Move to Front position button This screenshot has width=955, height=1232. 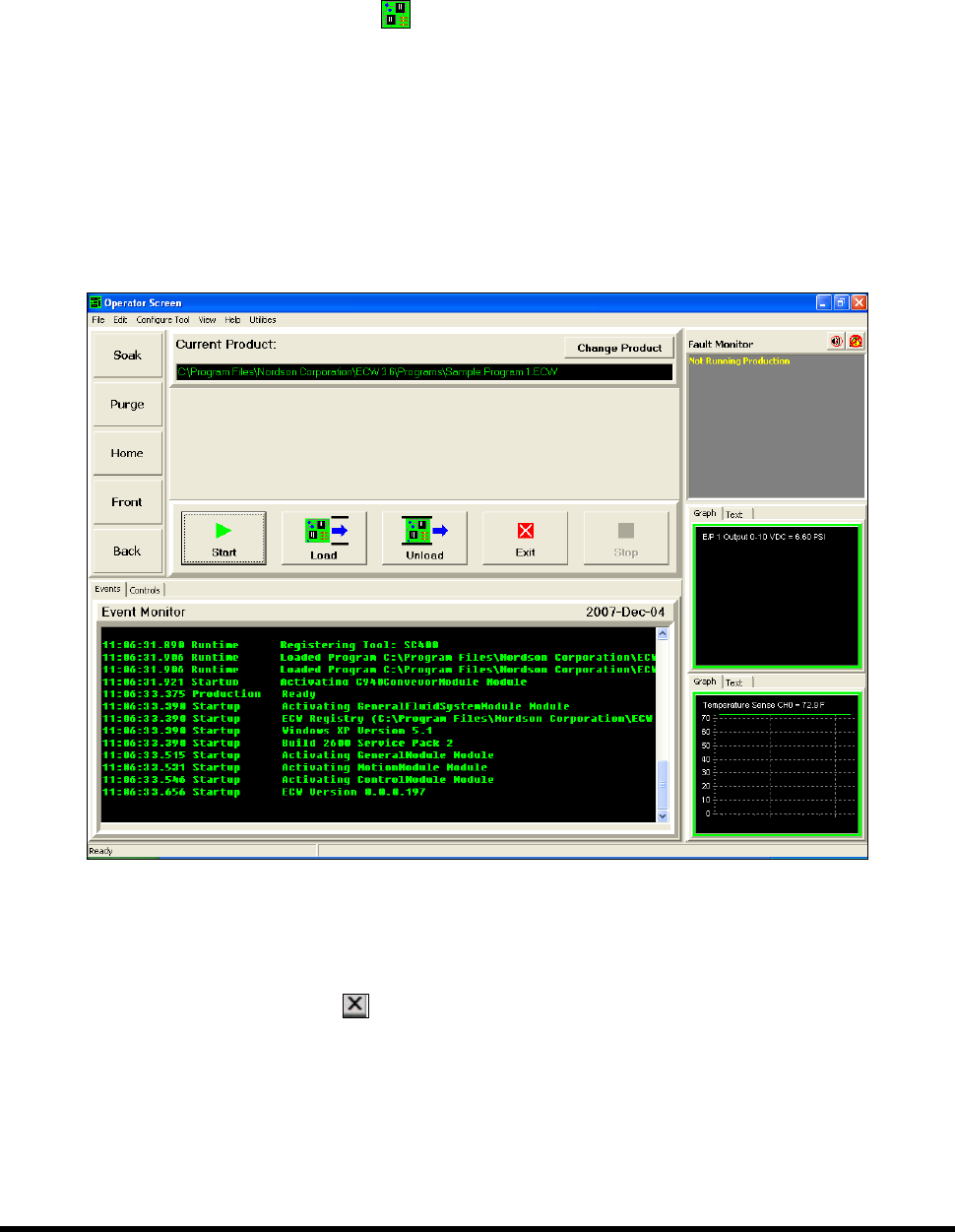point(127,502)
